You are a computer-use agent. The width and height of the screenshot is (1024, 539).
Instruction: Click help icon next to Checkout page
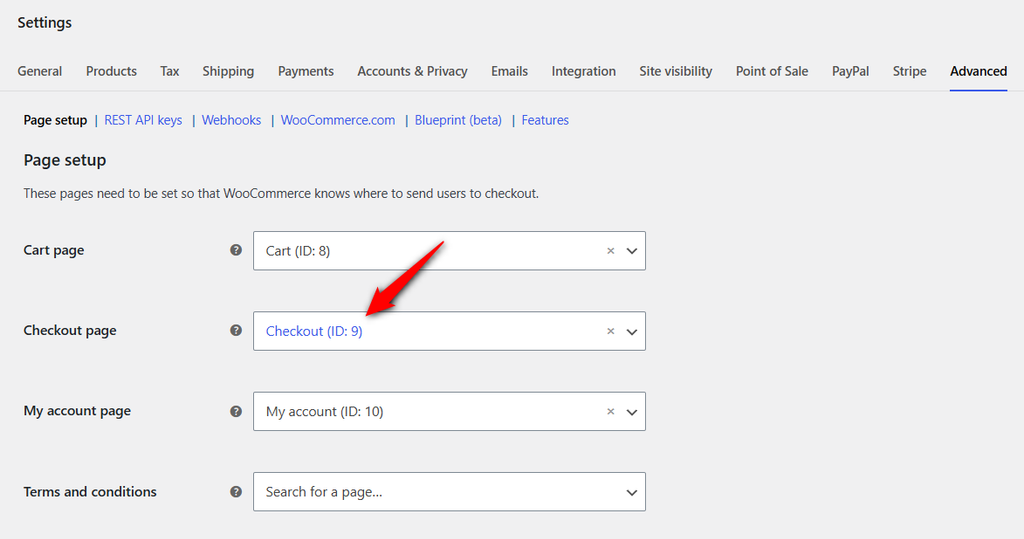pos(236,331)
